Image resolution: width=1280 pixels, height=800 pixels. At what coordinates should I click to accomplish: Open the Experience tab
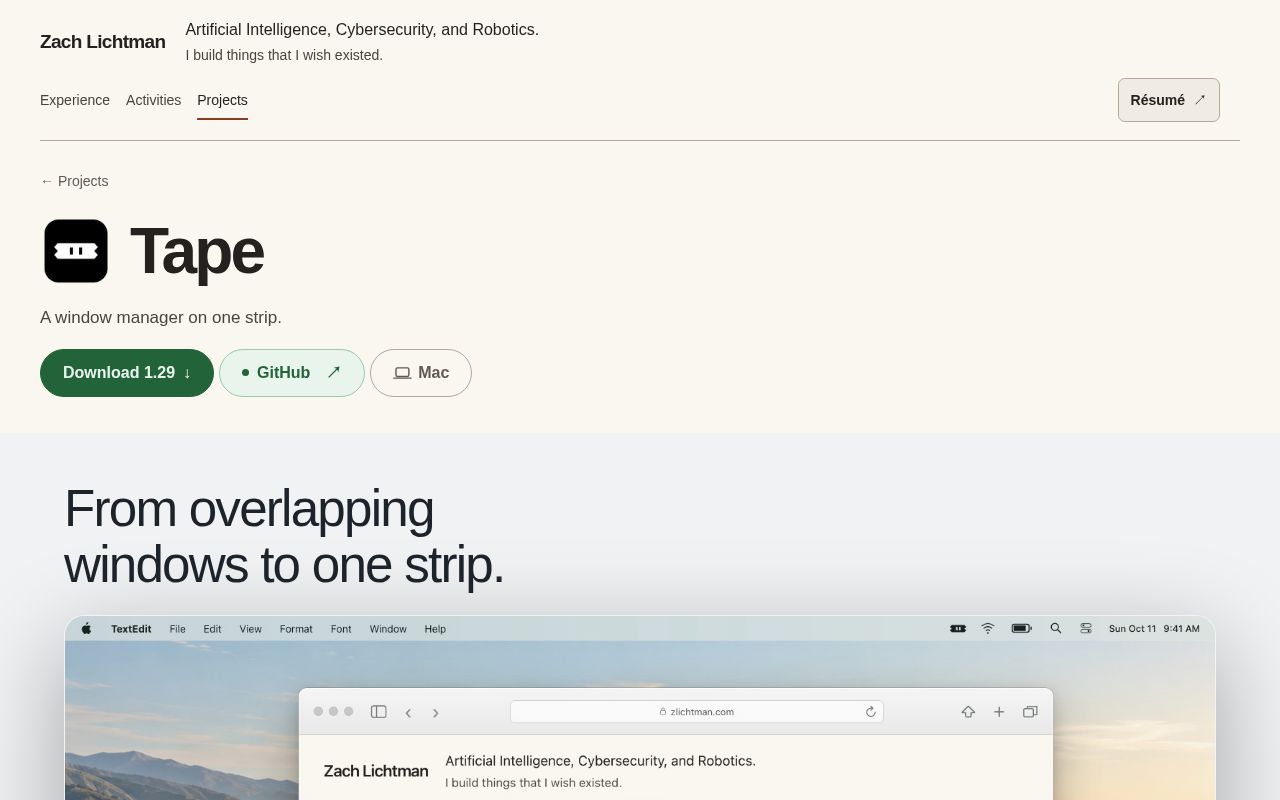pos(75,100)
